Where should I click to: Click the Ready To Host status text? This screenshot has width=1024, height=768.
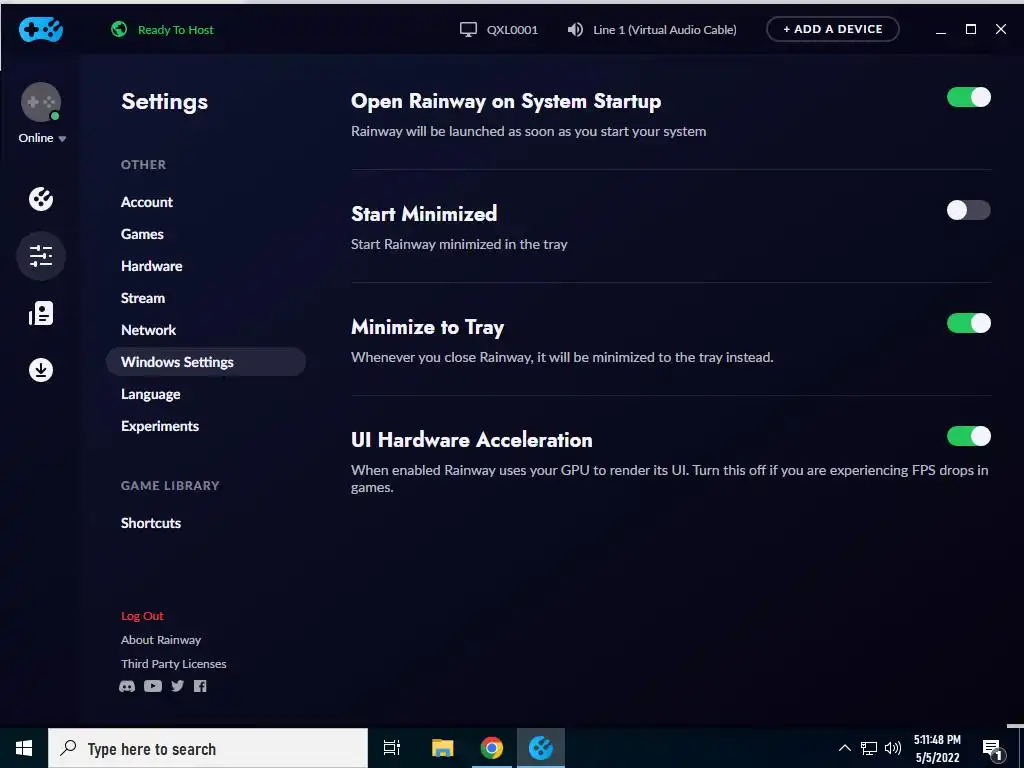click(x=176, y=30)
